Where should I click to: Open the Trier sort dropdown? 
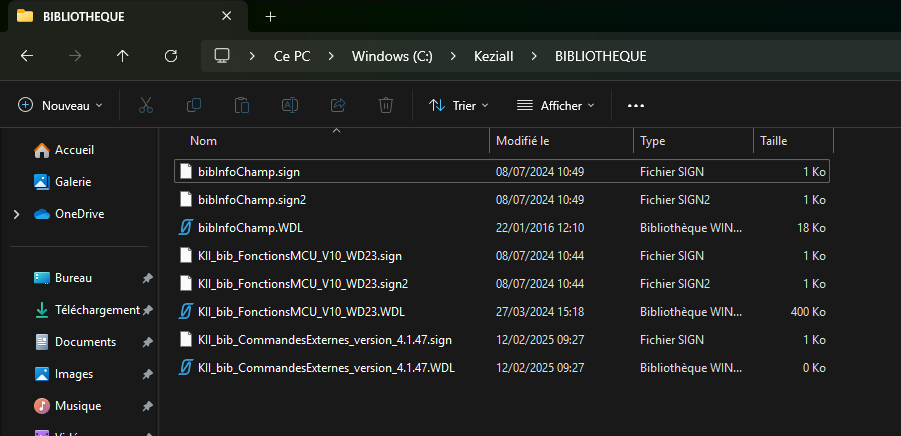(x=459, y=105)
